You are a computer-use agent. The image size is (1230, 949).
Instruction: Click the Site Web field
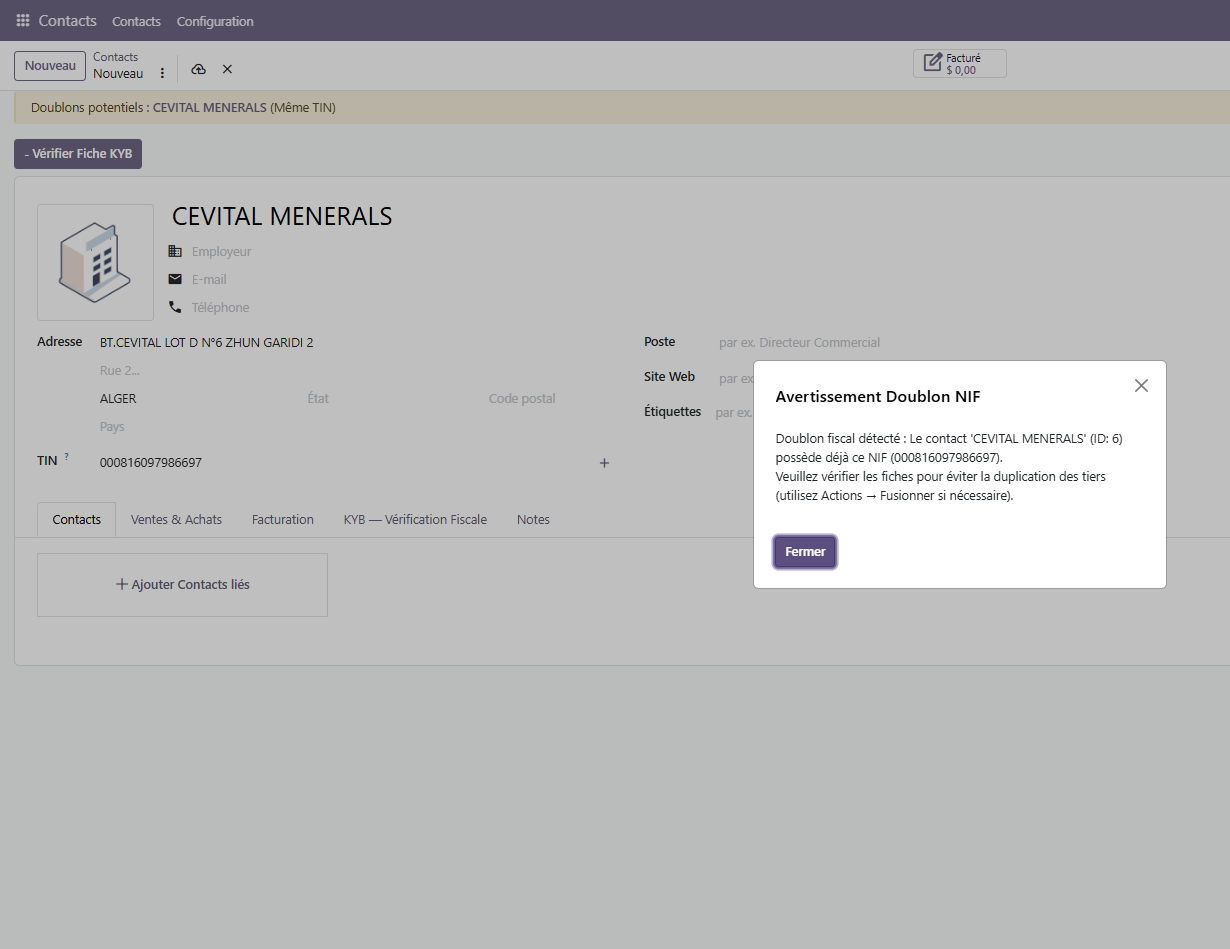(x=736, y=378)
